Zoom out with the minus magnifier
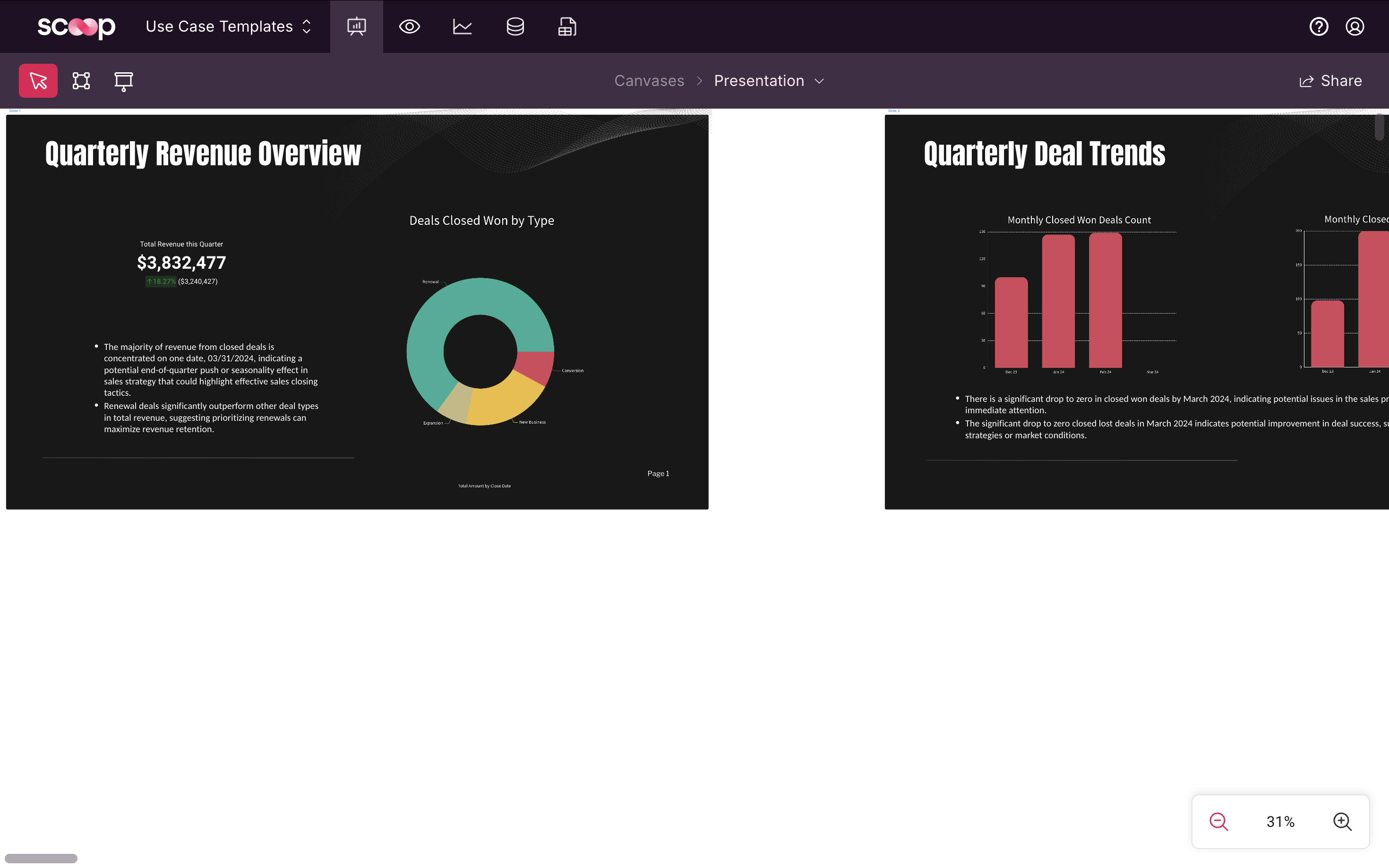Viewport: 1389px width, 868px height. (1218, 822)
